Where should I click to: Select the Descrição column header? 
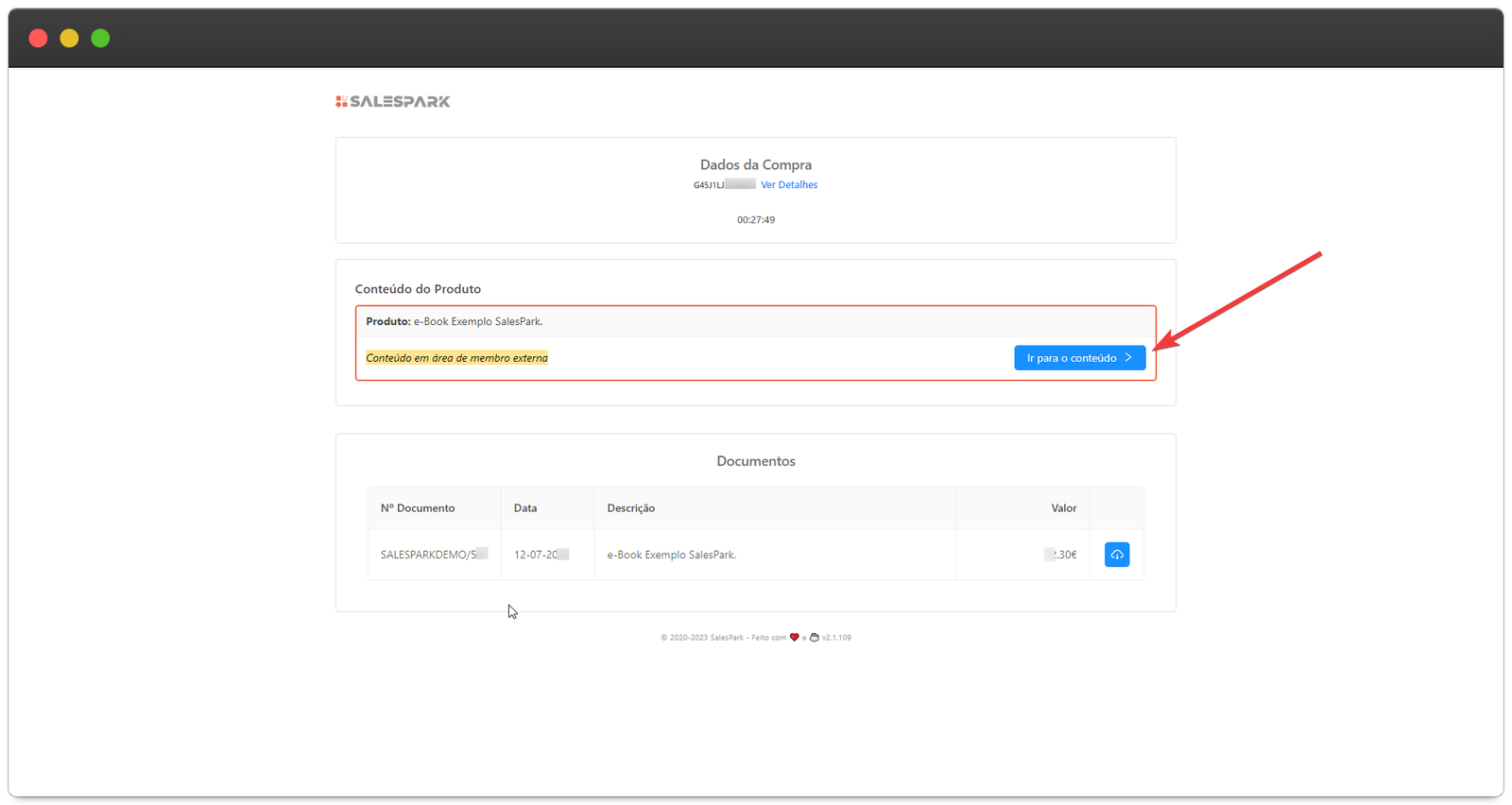630,508
